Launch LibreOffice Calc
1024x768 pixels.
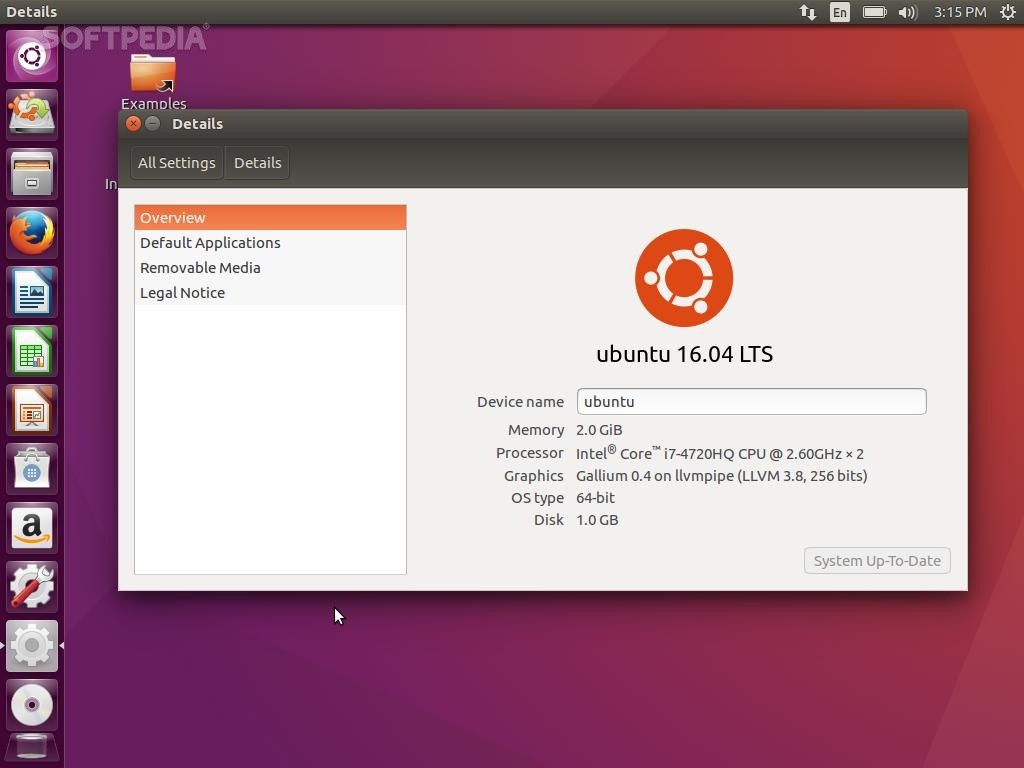click(31, 350)
